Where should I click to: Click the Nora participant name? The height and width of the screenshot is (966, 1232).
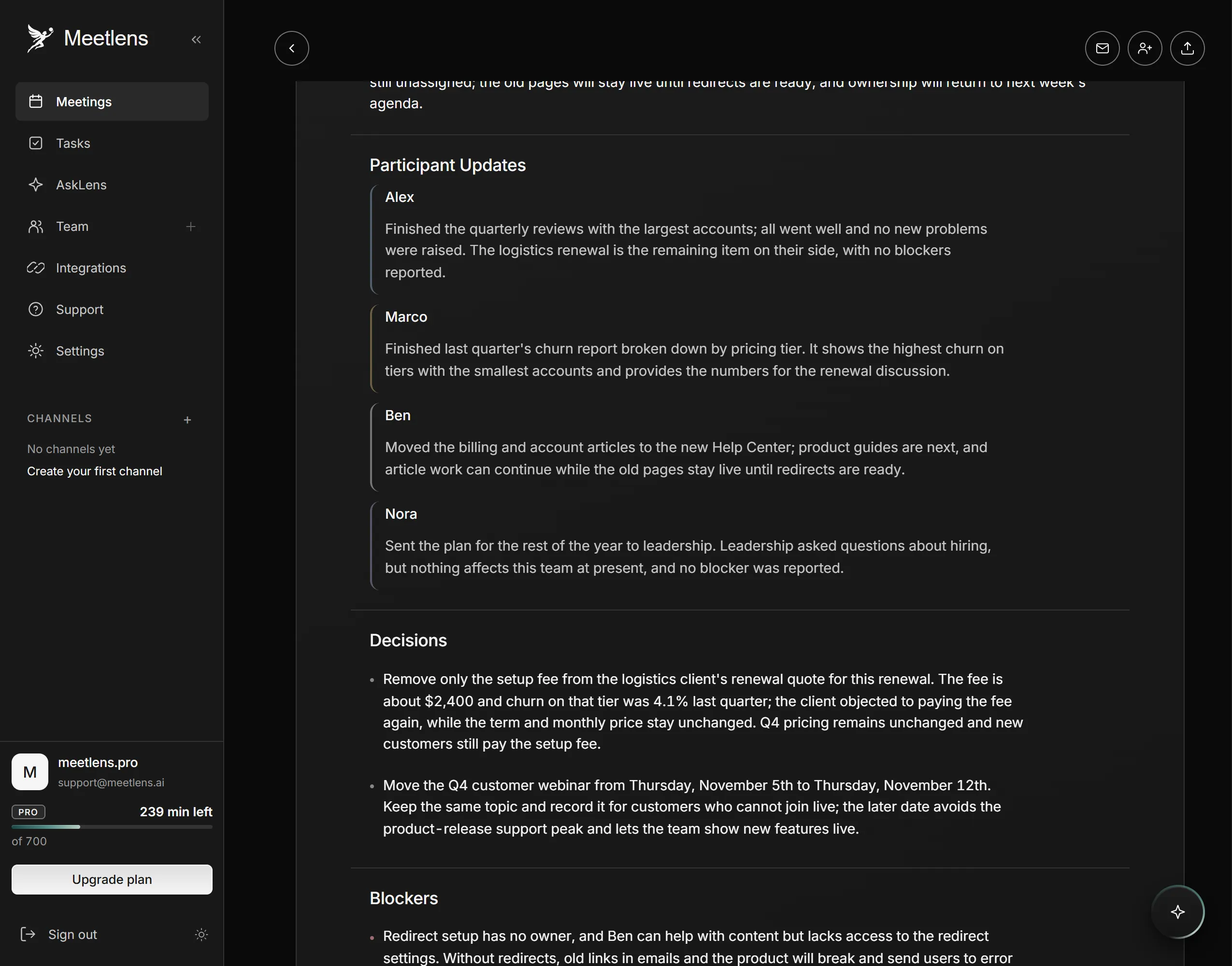coord(401,514)
